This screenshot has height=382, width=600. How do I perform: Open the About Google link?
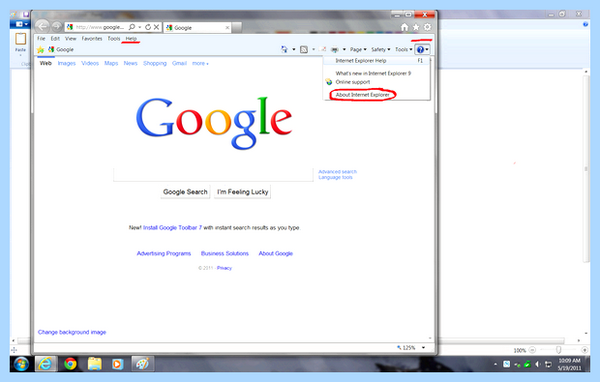pyautogui.click(x=276, y=253)
